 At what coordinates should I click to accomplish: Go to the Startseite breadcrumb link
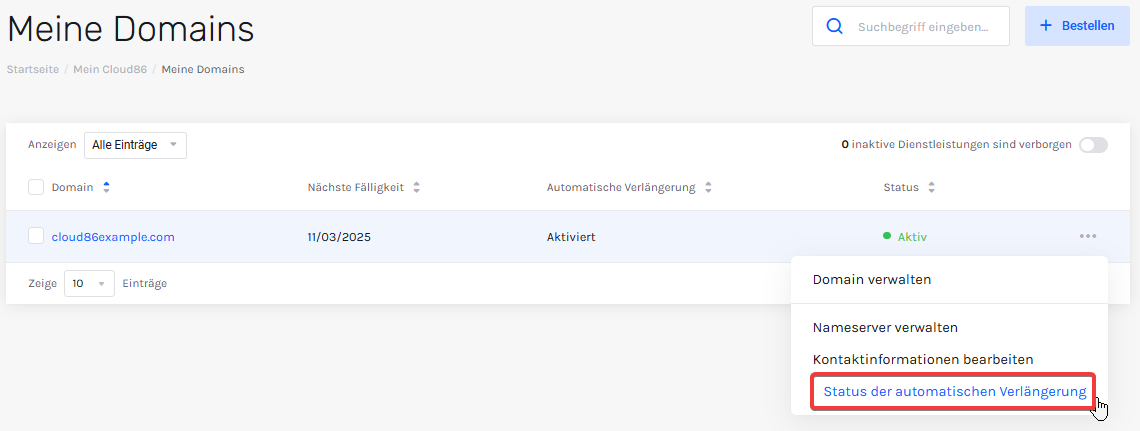tap(33, 69)
